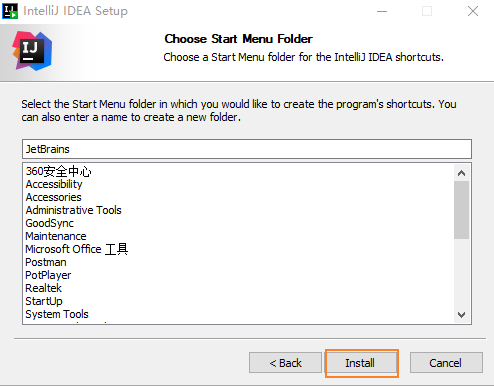Click the folder list scrollbar thumb

click(462, 210)
